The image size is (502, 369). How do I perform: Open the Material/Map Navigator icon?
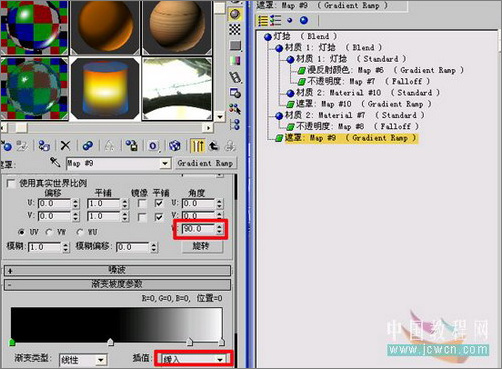tap(235, 125)
